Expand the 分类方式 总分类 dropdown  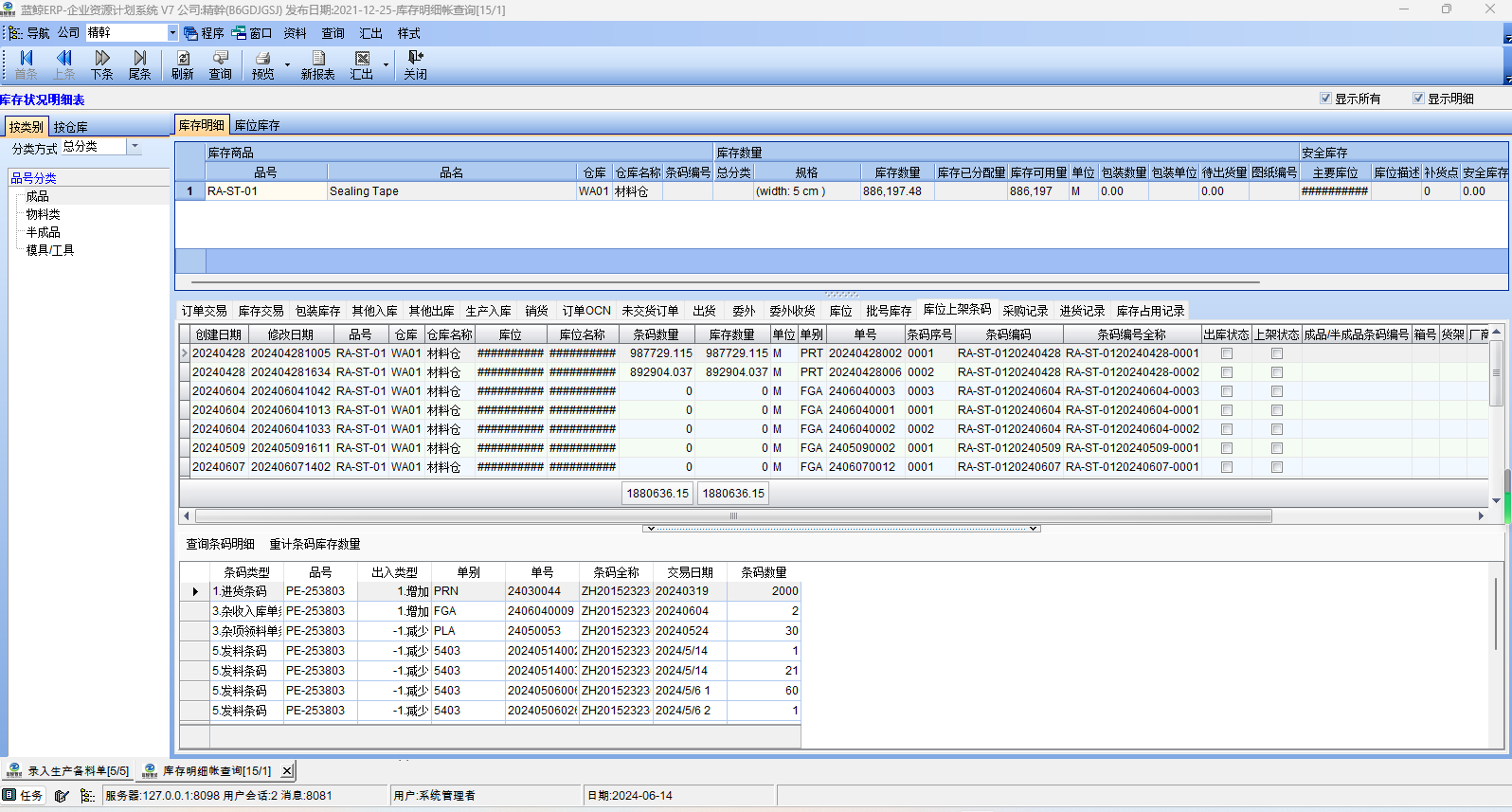click(x=135, y=147)
